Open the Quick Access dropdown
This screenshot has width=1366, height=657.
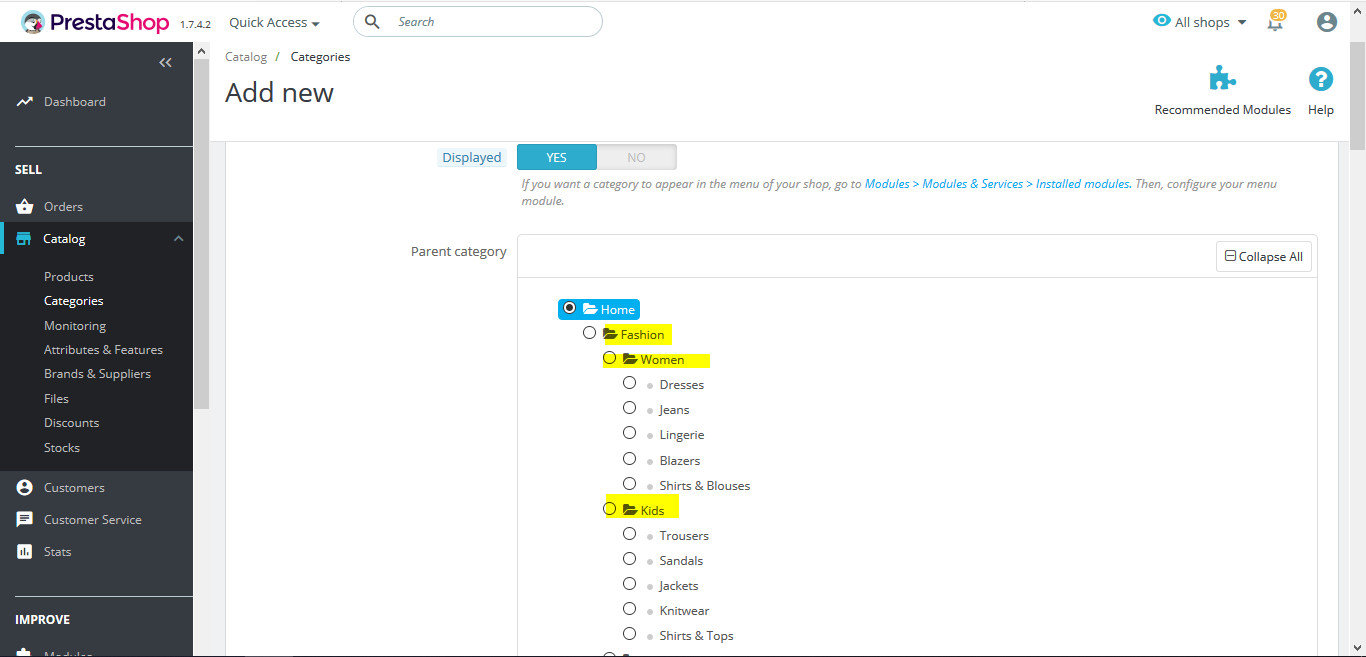pyautogui.click(x=273, y=21)
